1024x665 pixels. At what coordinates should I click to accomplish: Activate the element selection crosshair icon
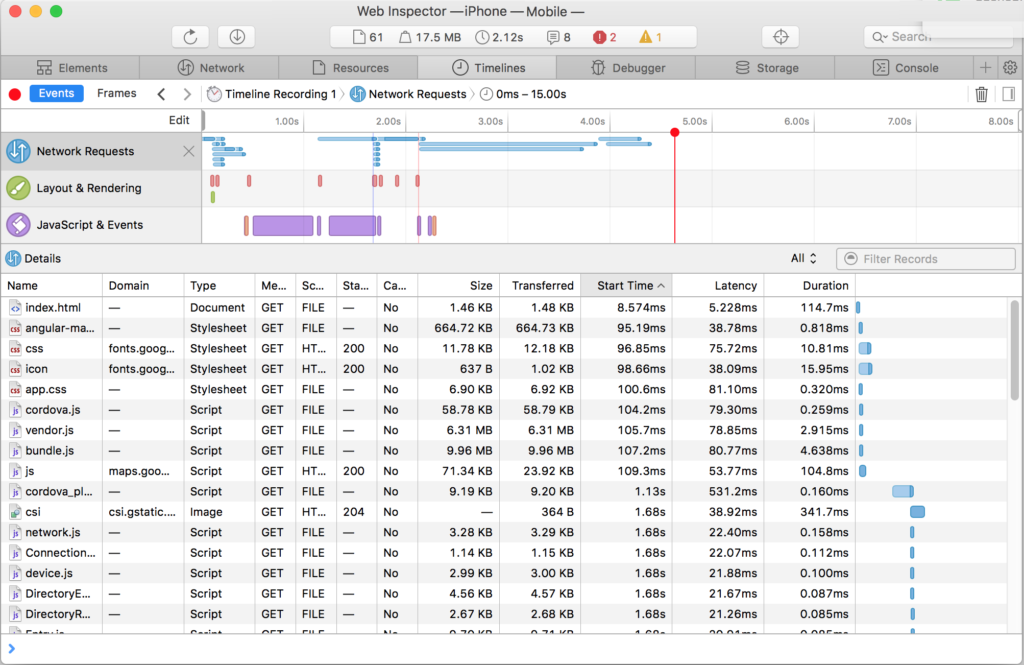pyautogui.click(x=780, y=37)
